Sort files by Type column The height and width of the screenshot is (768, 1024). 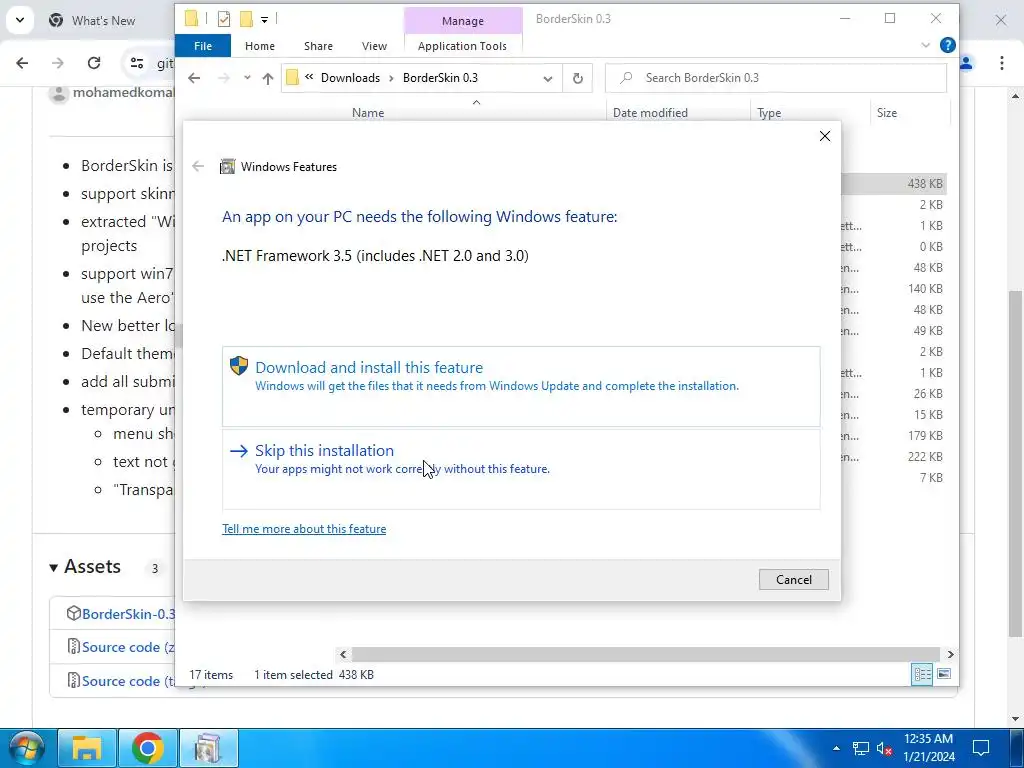769,113
